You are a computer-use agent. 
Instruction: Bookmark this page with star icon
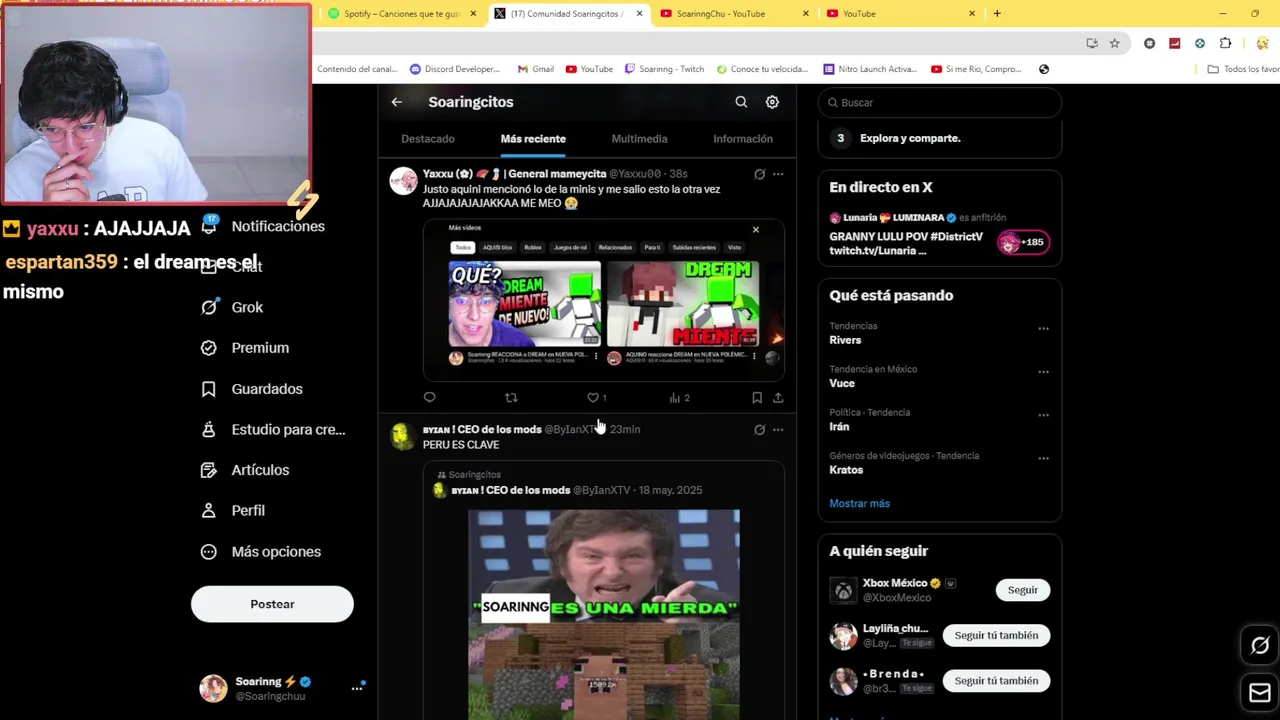[1114, 43]
